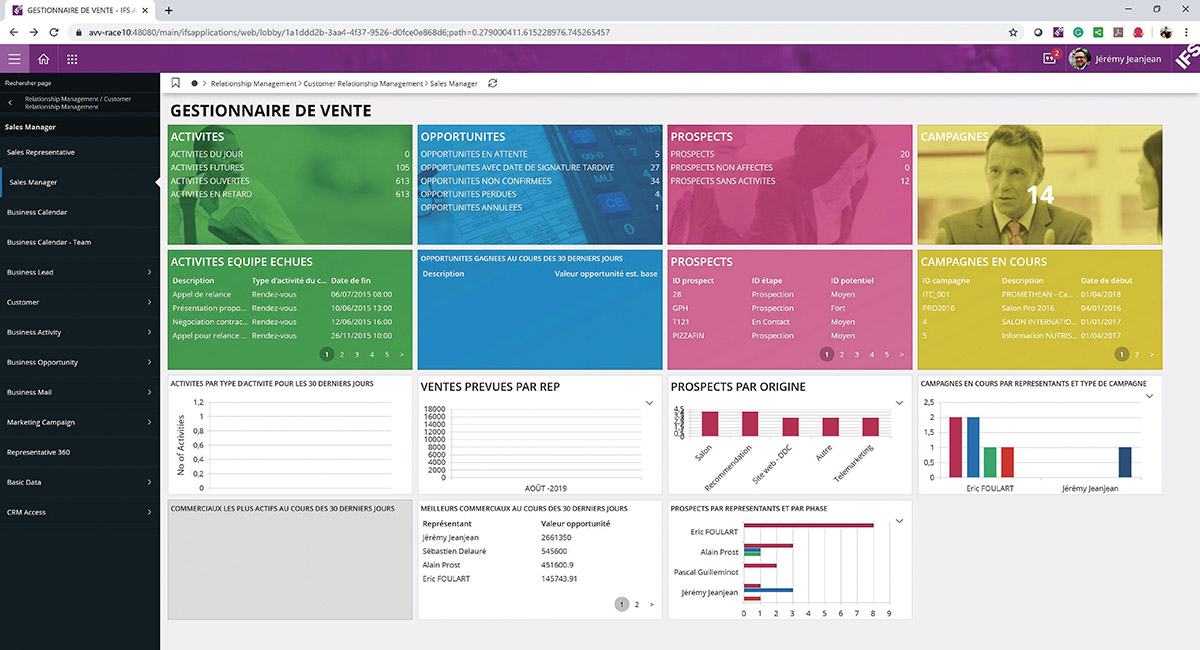Click Salon bar in Prospects Par Origine
The width and height of the screenshot is (1200, 650).
click(710, 423)
